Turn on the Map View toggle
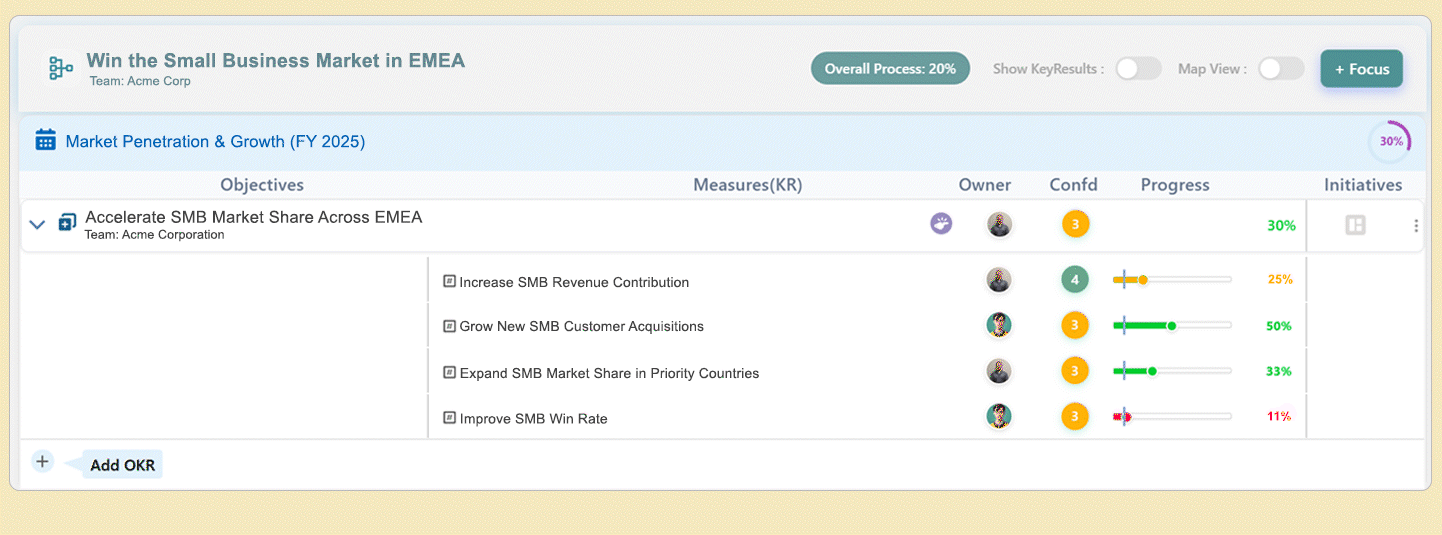This screenshot has width=1442, height=535. click(1280, 69)
